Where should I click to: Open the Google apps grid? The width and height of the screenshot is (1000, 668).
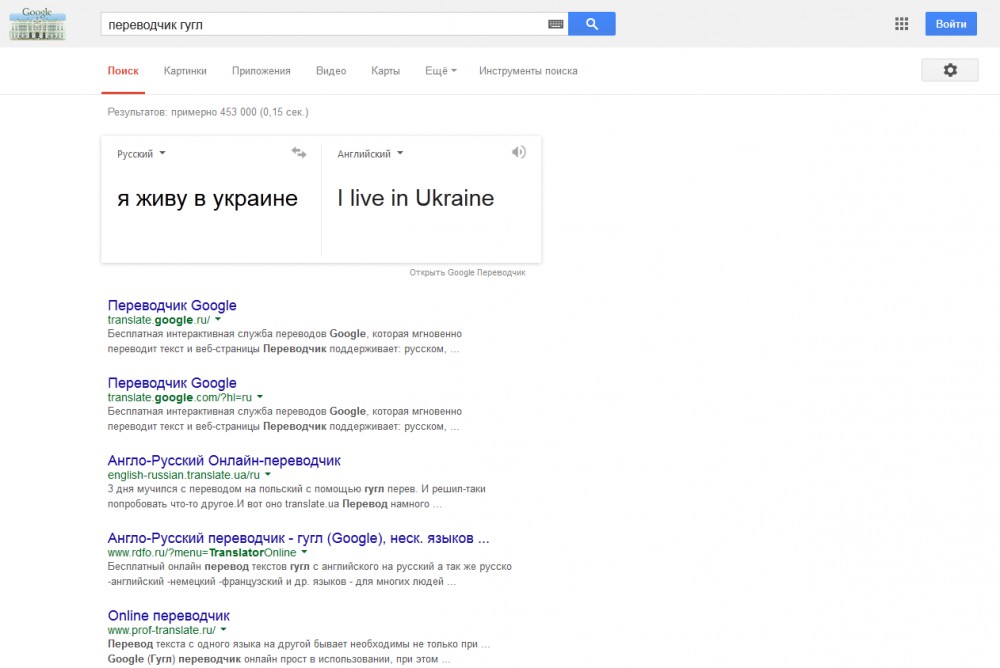pyautogui.click(x=901, y=24)
